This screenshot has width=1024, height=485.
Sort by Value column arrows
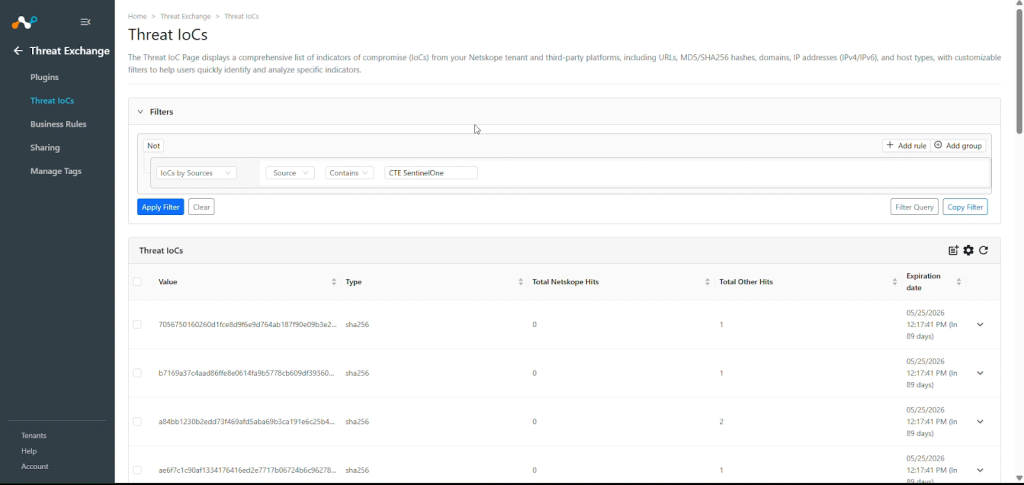tap(334, 282)
